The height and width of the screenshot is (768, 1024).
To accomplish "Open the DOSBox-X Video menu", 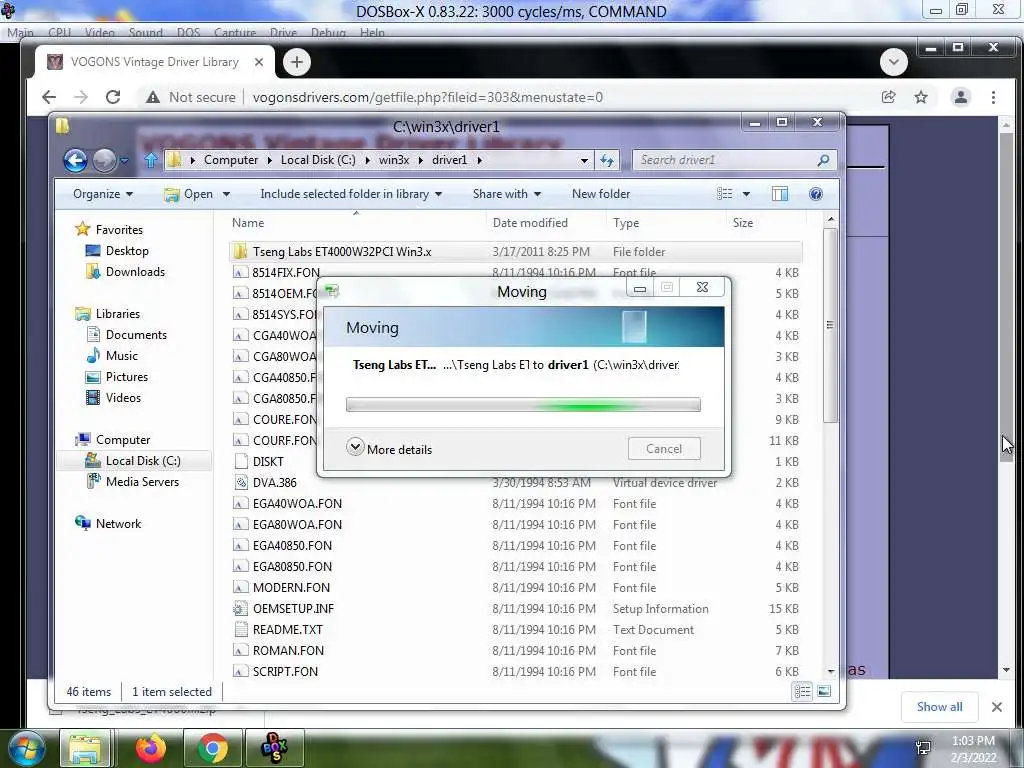I will tap(99, 33).
